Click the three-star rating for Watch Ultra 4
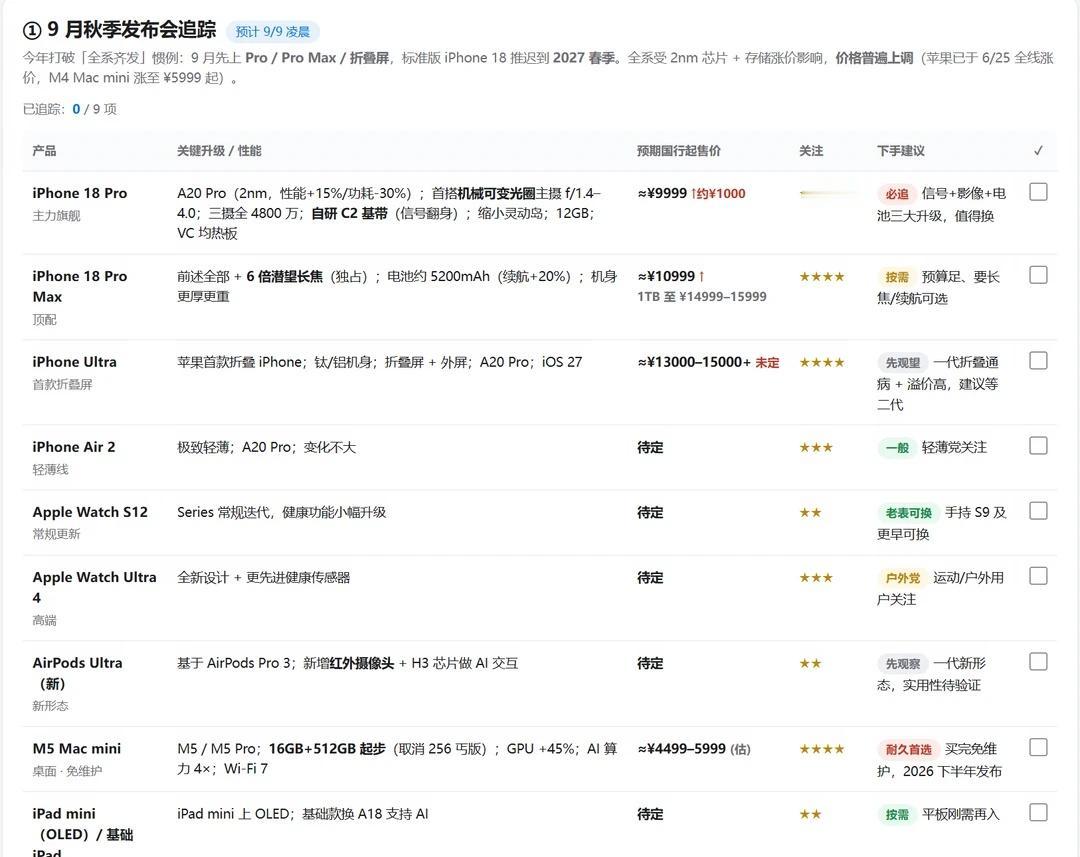This screenshot has width=1080, height=857. 816,578
